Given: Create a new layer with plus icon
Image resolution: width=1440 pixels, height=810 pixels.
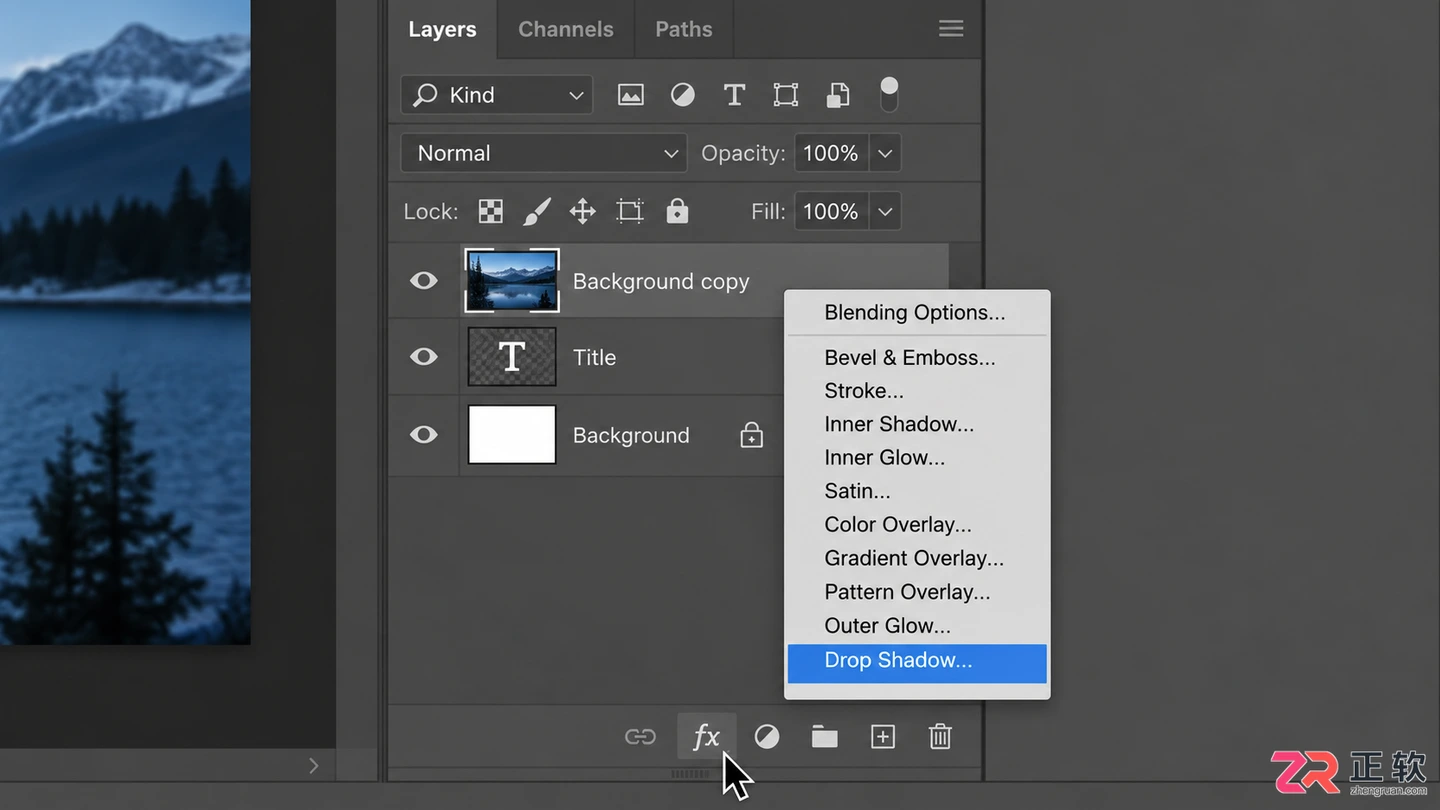Looking at the screenshot, I should click(883, 737).
